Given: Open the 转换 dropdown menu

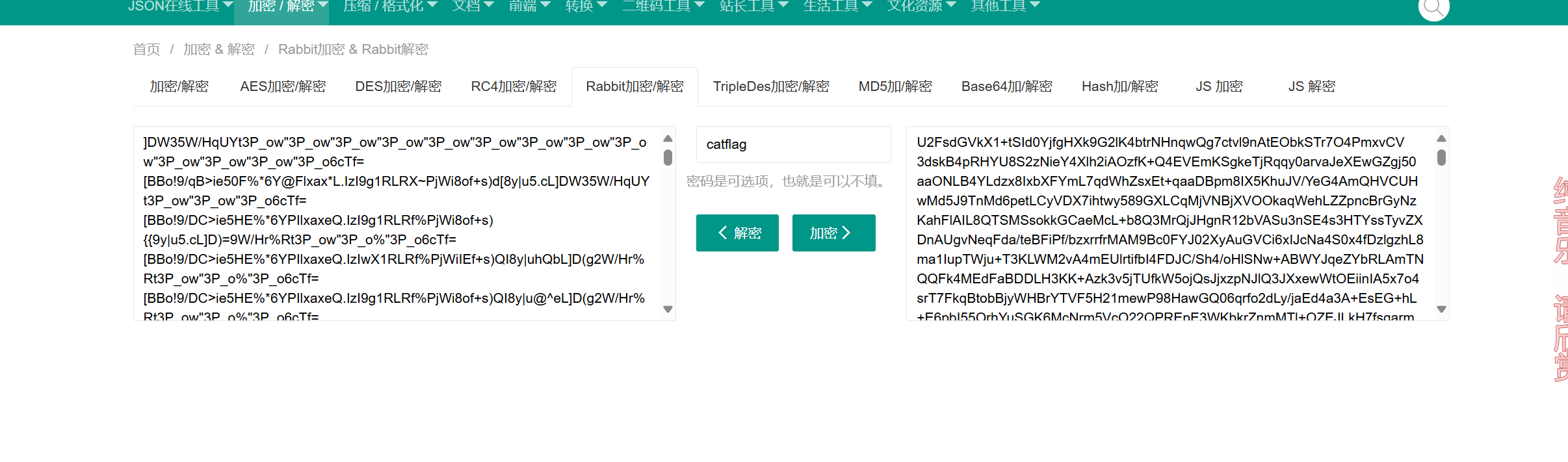Looking at the screenshot, I should (586, 6).
